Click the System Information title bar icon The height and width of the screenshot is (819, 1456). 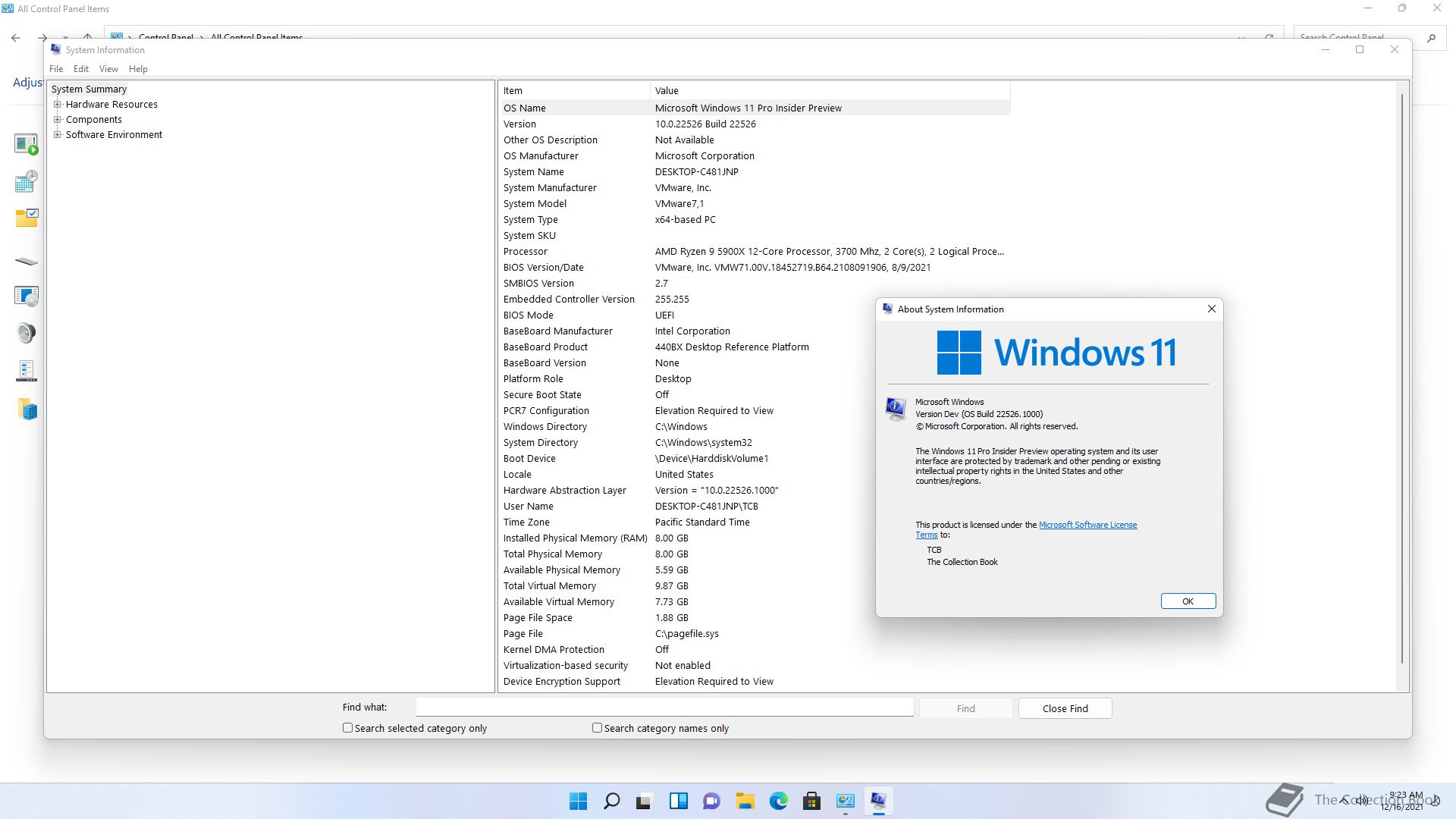coord(55,49)
